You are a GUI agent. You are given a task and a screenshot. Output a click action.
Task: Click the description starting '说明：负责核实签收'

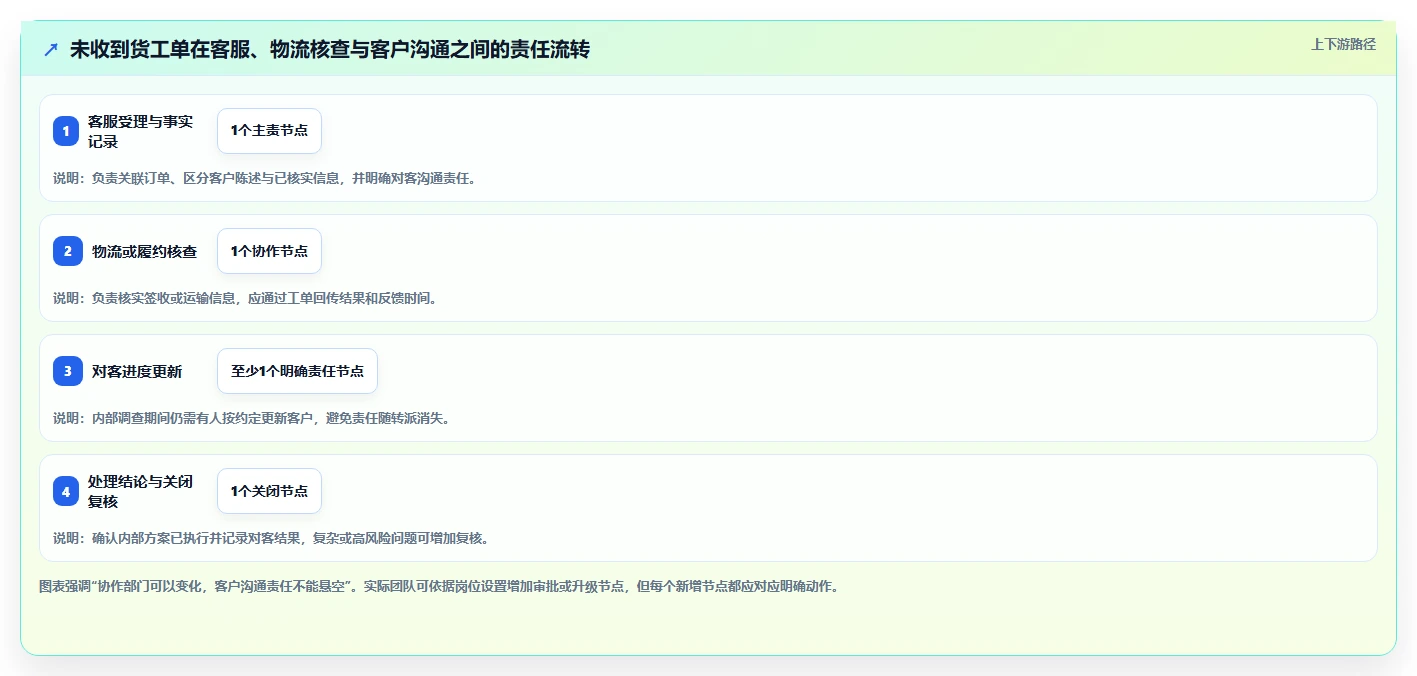[x=245, y=298]
